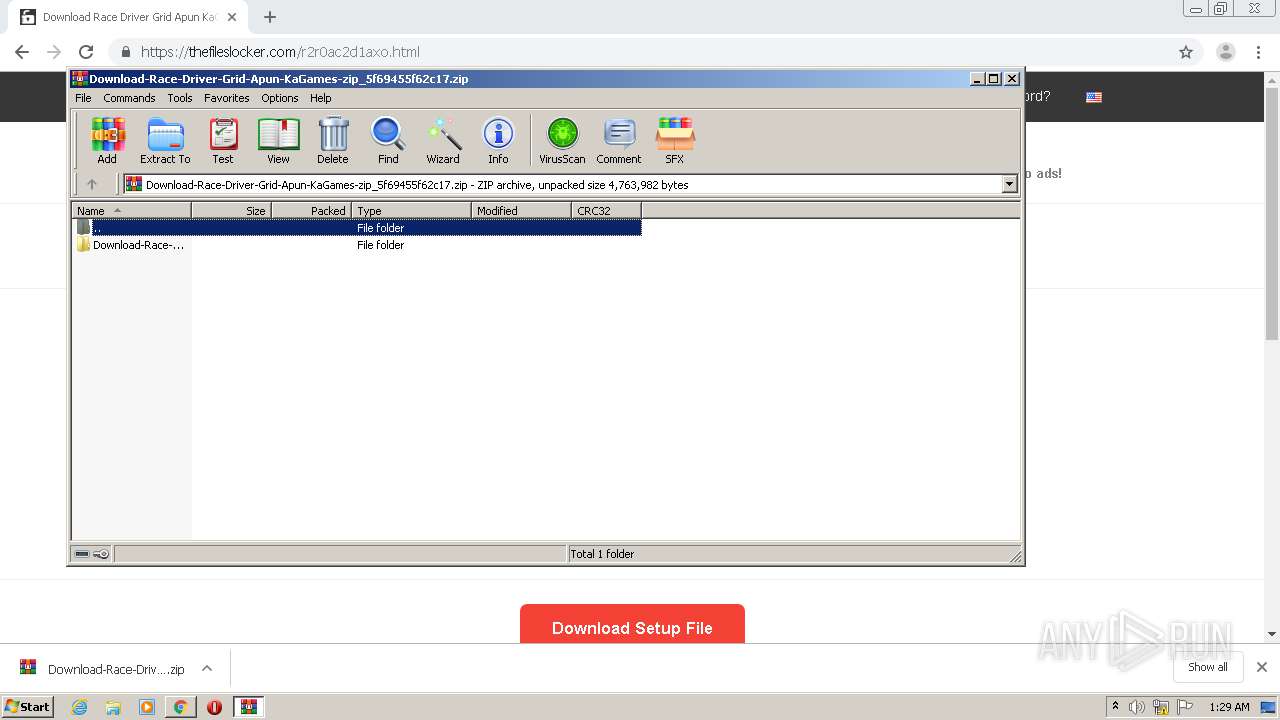The width and height of the screenshot is (1280, 720).
Task: Open the Favorites menu
Action: pyautogui.click(x=227, y=98)
